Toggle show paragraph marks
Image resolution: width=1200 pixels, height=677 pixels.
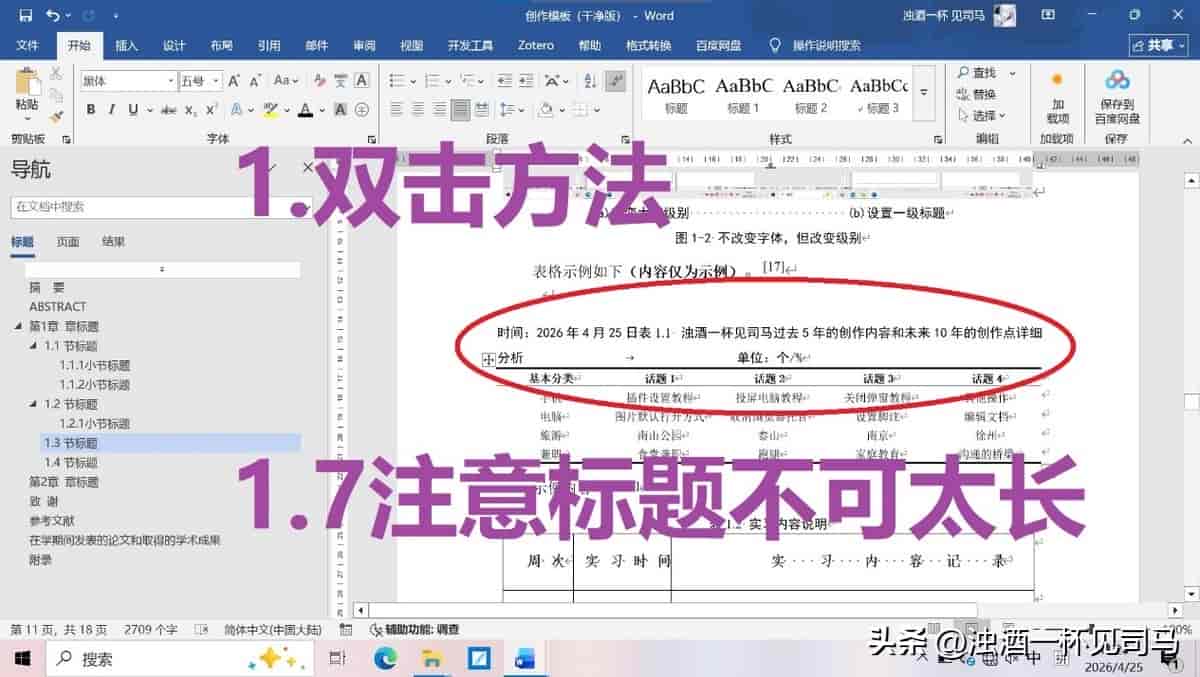point(616,81)
